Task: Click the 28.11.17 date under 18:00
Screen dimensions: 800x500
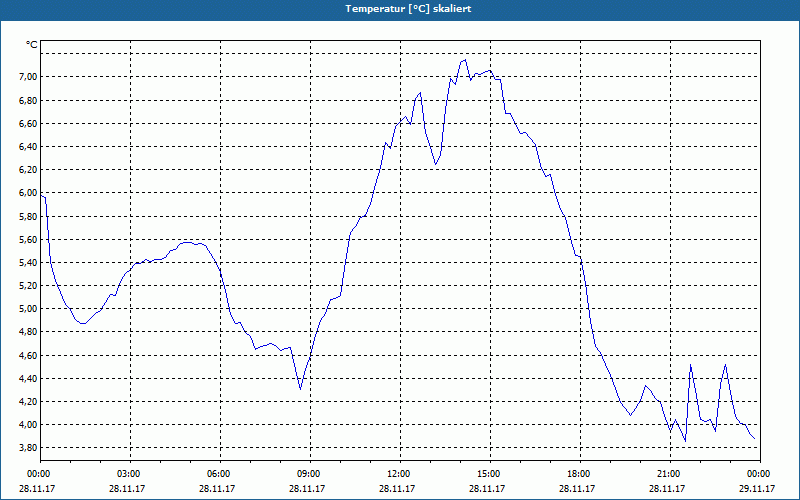Action: pyautogui.click(x=577, y=488)
